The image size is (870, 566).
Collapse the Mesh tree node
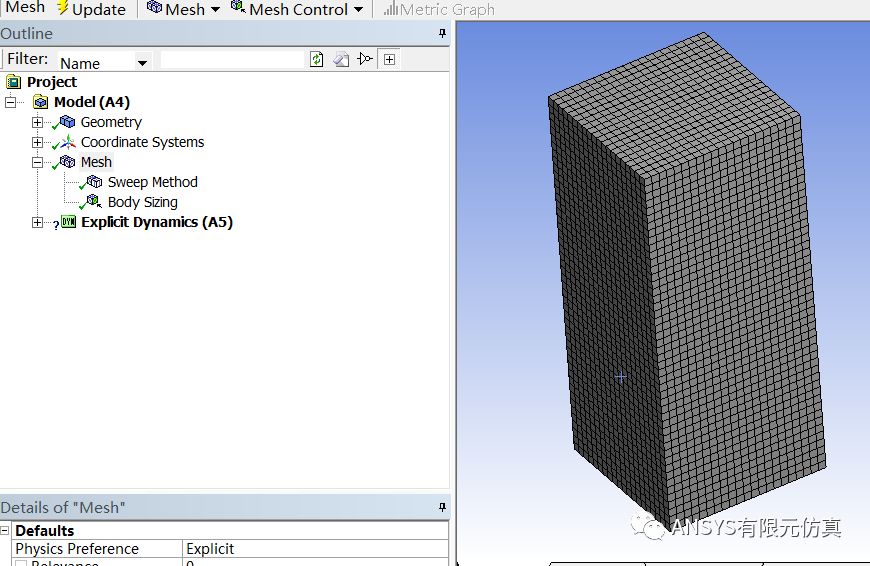coord(37,162)
